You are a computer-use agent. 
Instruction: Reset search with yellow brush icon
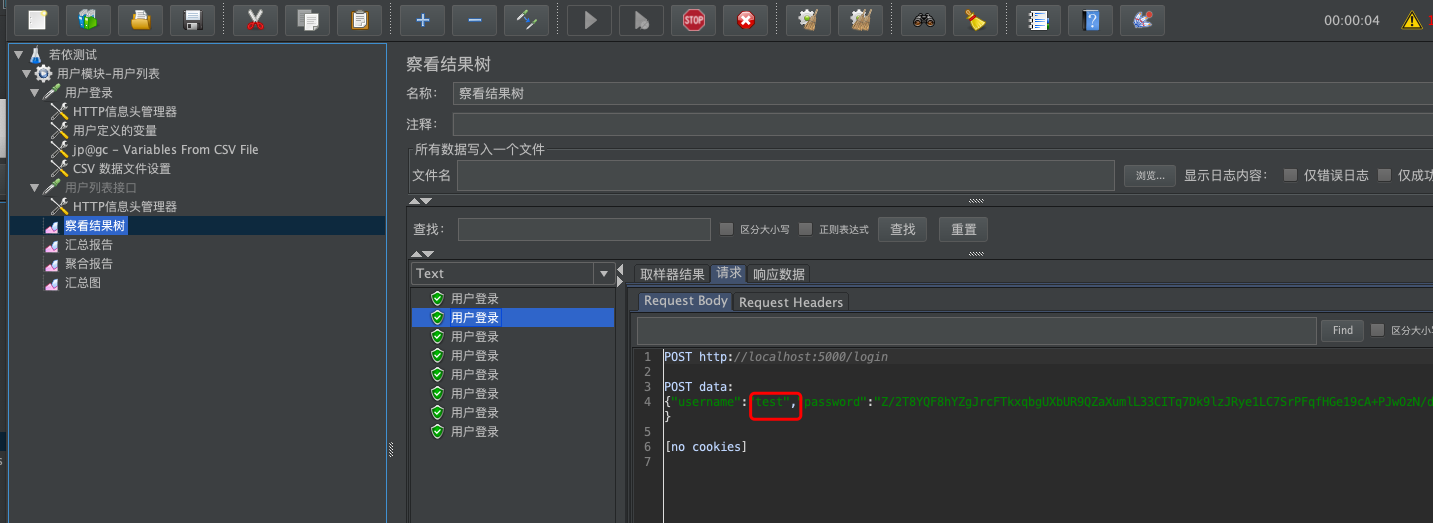(x=976, y=19)
